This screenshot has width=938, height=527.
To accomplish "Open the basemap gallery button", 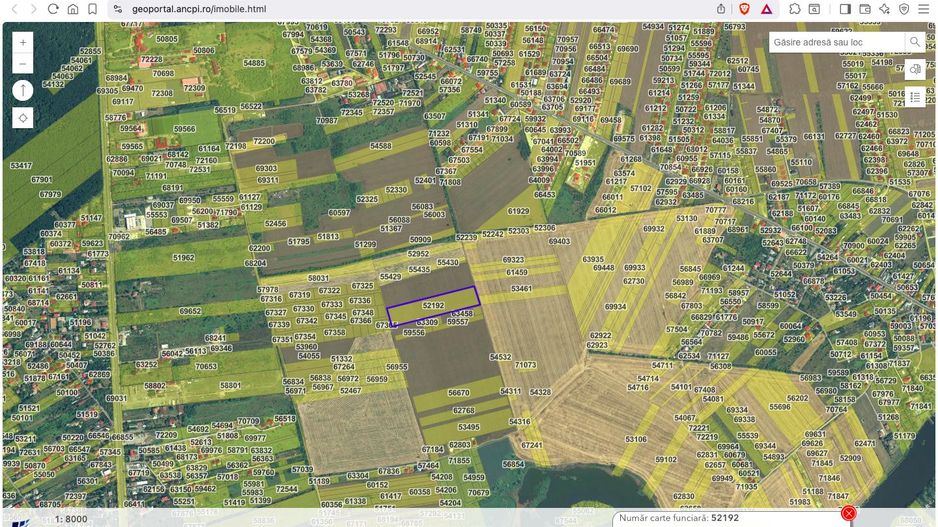I will tap(914, 70).
